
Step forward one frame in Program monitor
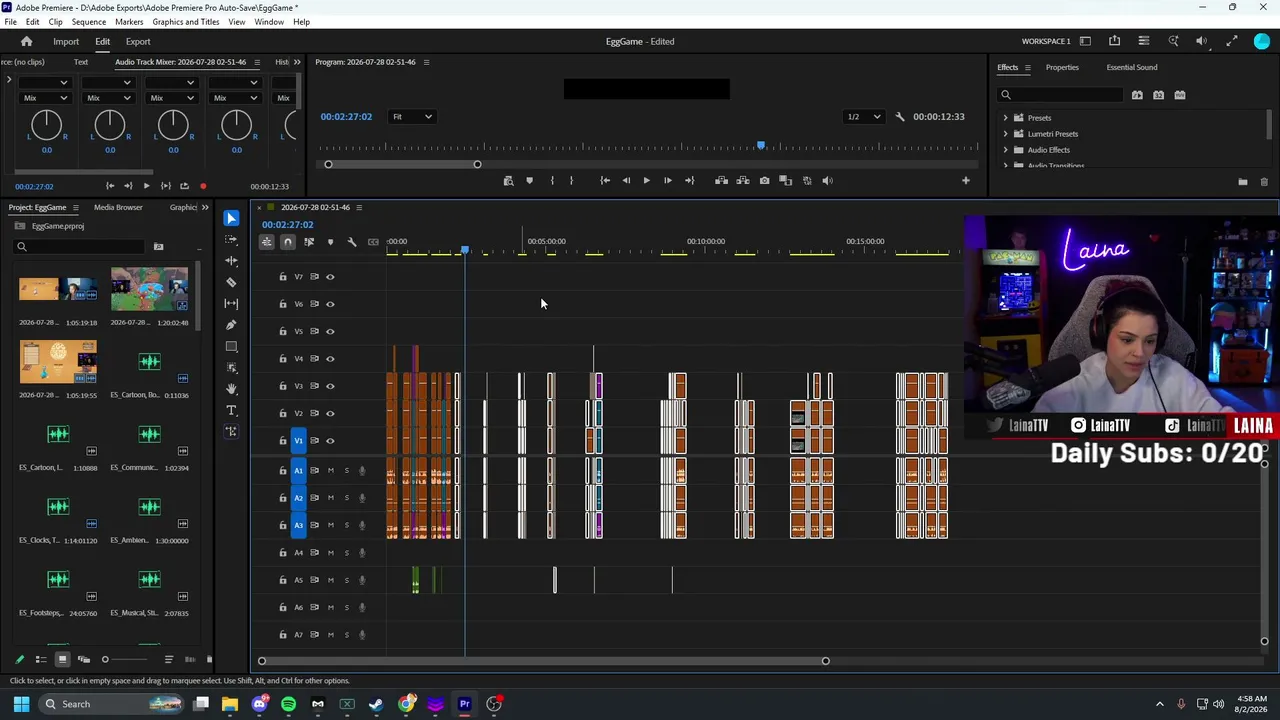668,181
